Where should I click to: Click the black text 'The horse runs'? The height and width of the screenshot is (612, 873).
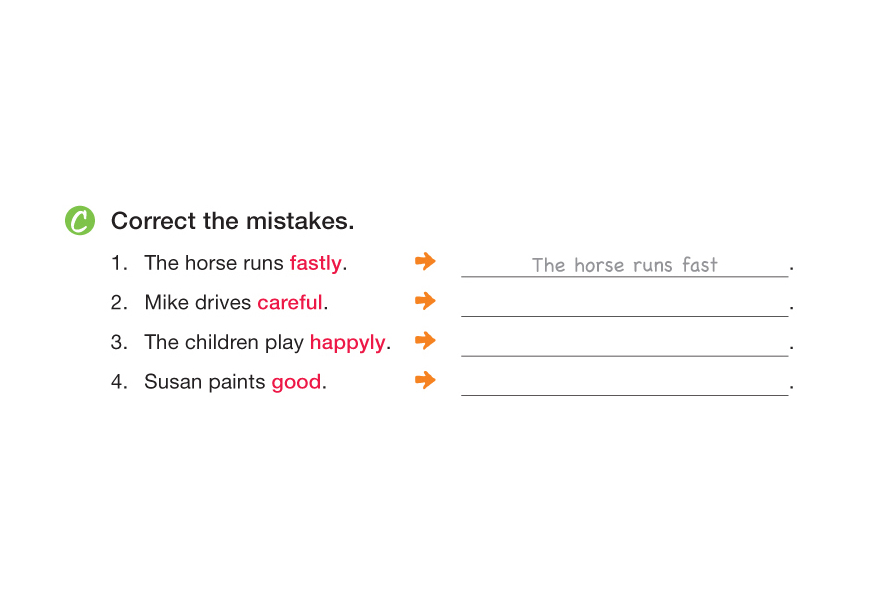(214, 263)
